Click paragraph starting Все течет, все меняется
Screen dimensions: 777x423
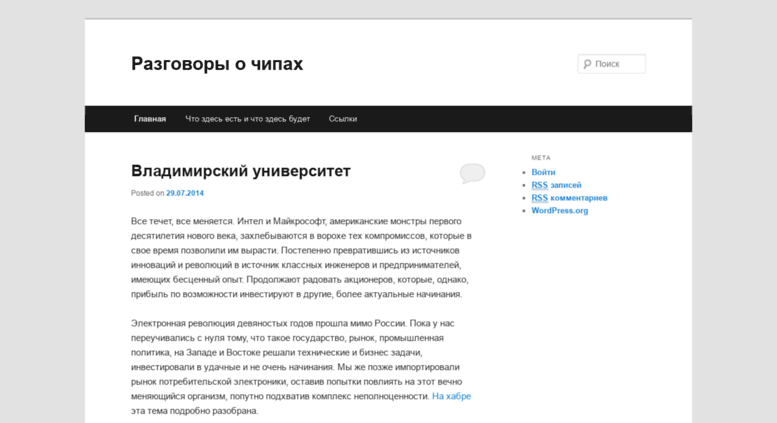[x=301, y=258]
